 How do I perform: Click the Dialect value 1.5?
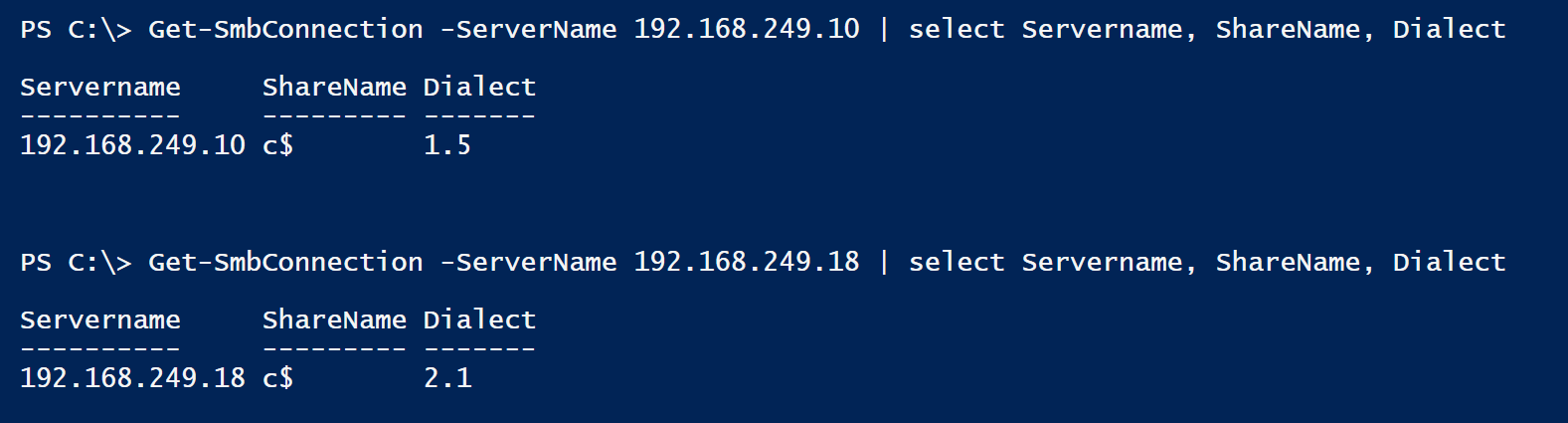tap(447, 145)
